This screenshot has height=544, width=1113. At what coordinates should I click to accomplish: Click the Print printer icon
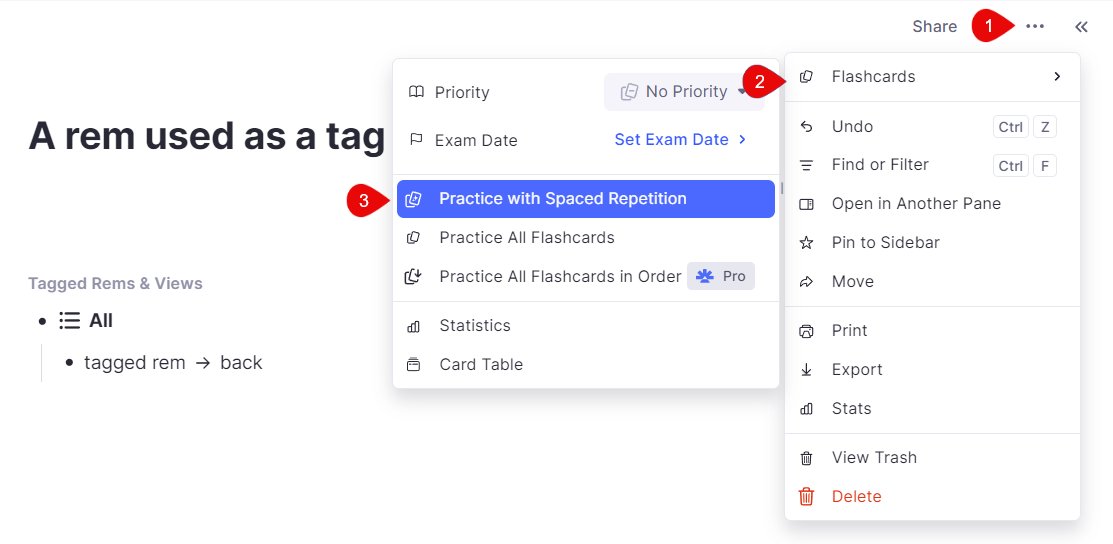coord(807,331)
